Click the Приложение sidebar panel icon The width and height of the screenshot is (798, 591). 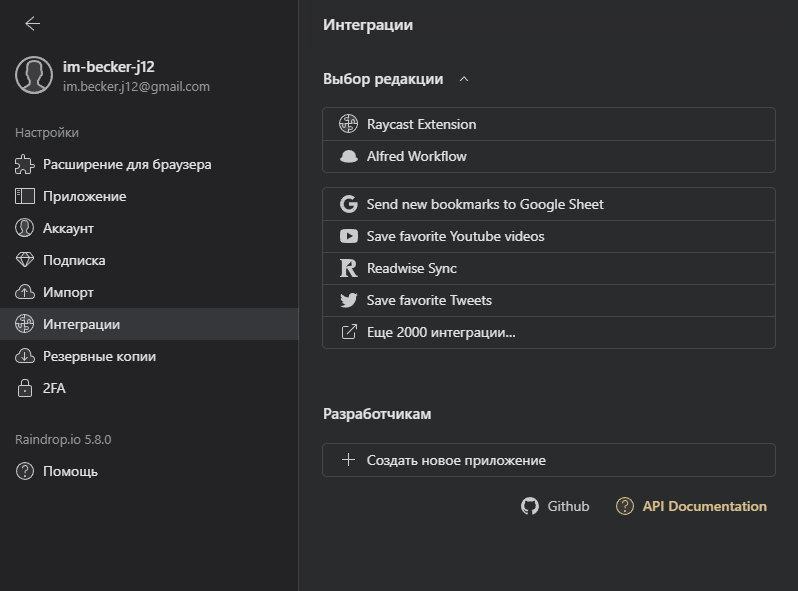click(24, 196)
